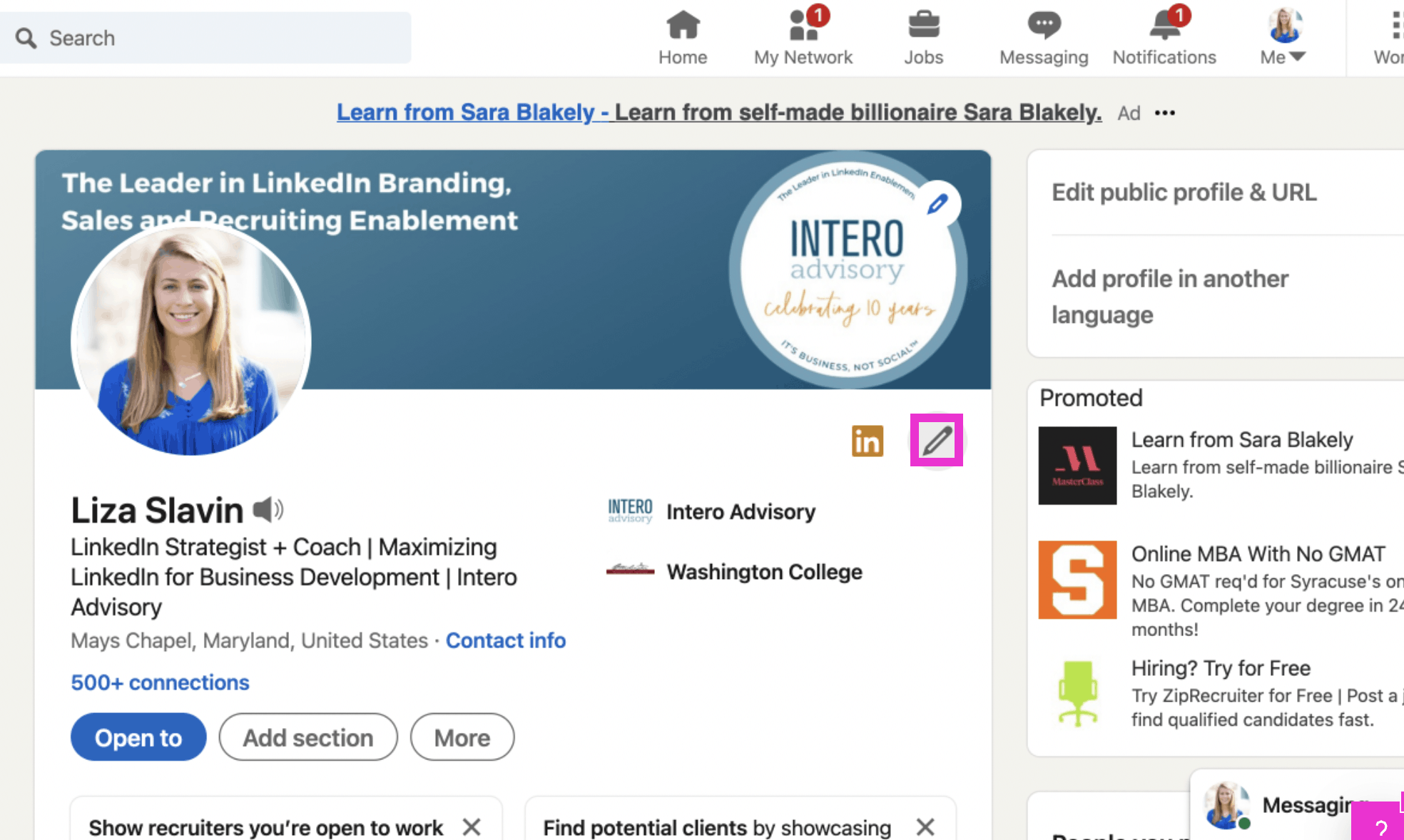
Task: Click the Open to button
Action: tap(138, 737)
